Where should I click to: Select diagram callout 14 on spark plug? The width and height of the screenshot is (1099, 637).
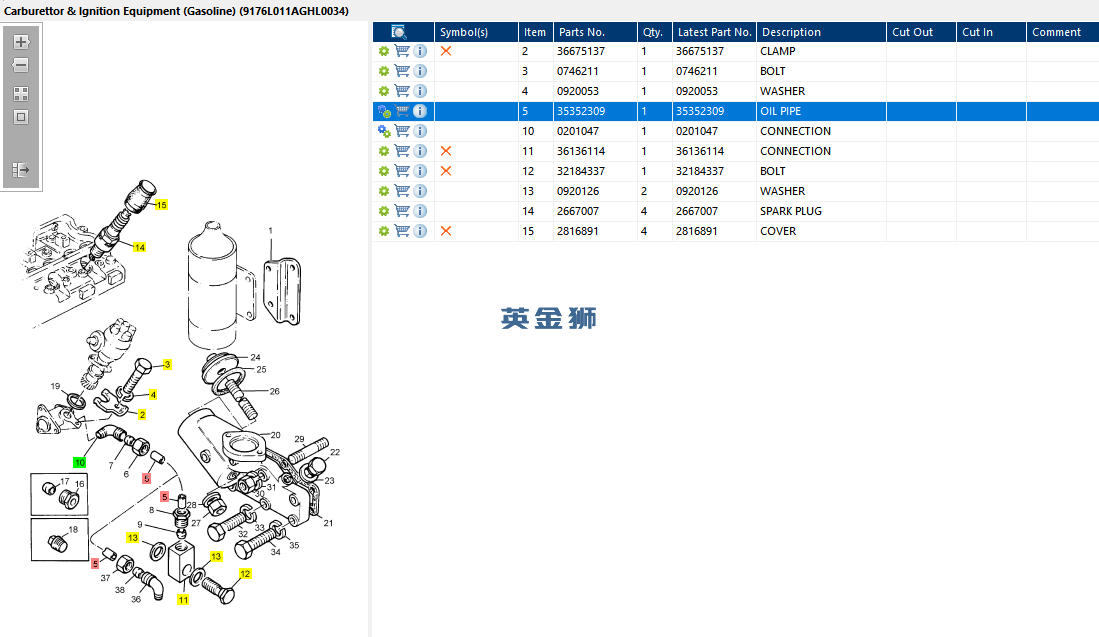[x=139, y=247]
